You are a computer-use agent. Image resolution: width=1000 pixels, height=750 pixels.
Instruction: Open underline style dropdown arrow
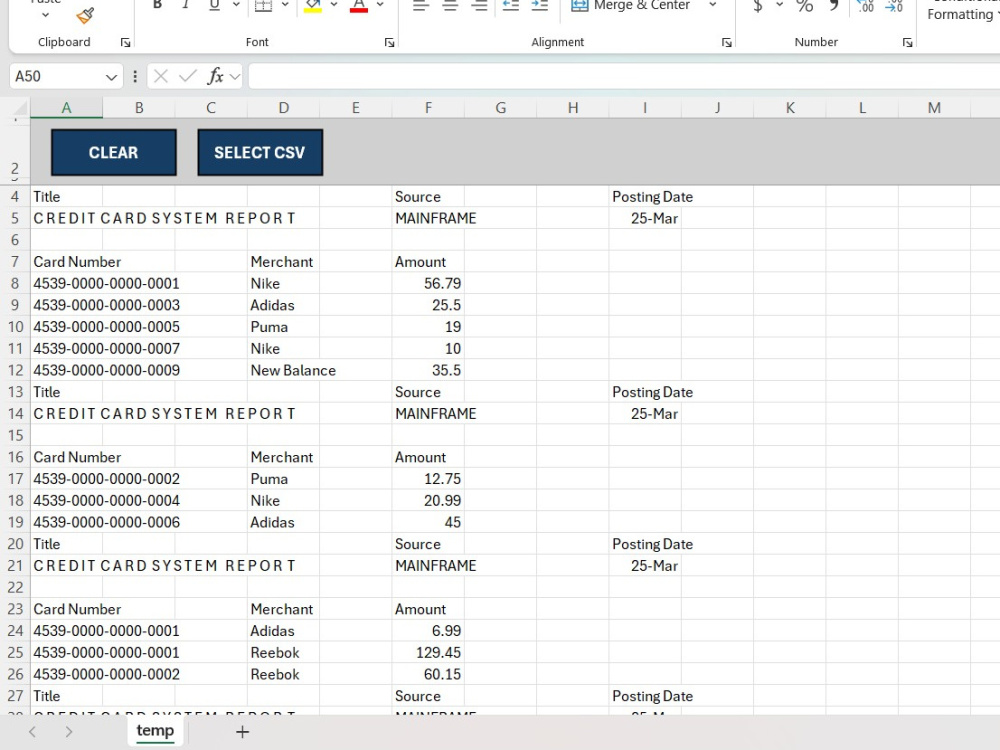point(236,5)
